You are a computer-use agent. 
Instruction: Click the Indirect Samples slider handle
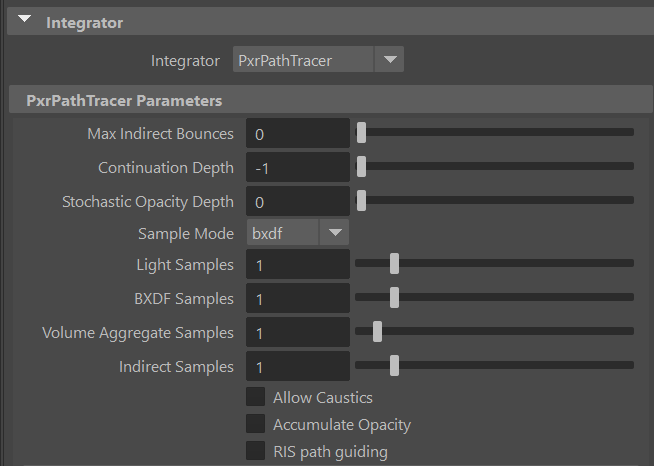394,365
